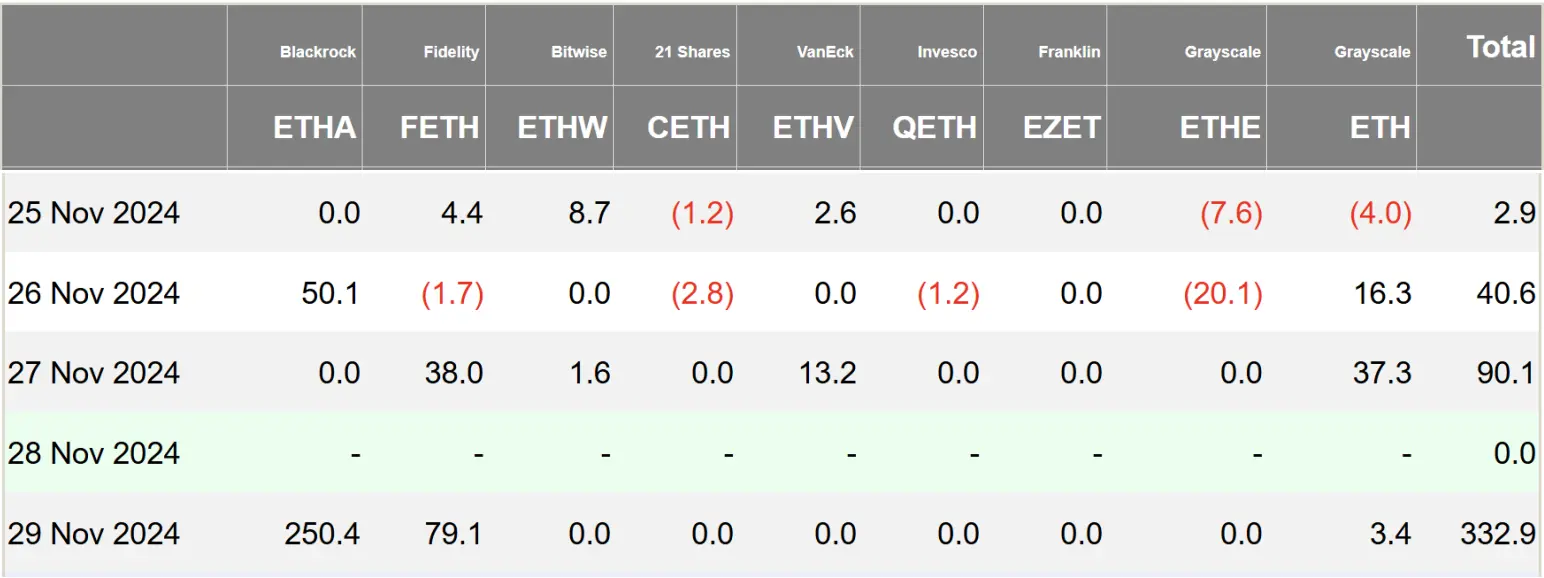Click the 28 Nov 2024 row date
The width and height of the screenshot is (1544, 578).
point(94,453)
